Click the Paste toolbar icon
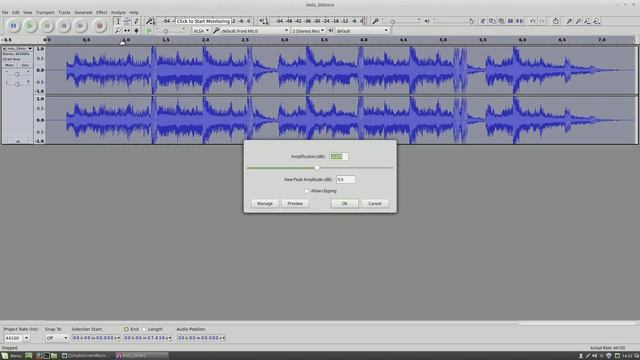Screen dimensions: 640x360 tap(501, 21)
